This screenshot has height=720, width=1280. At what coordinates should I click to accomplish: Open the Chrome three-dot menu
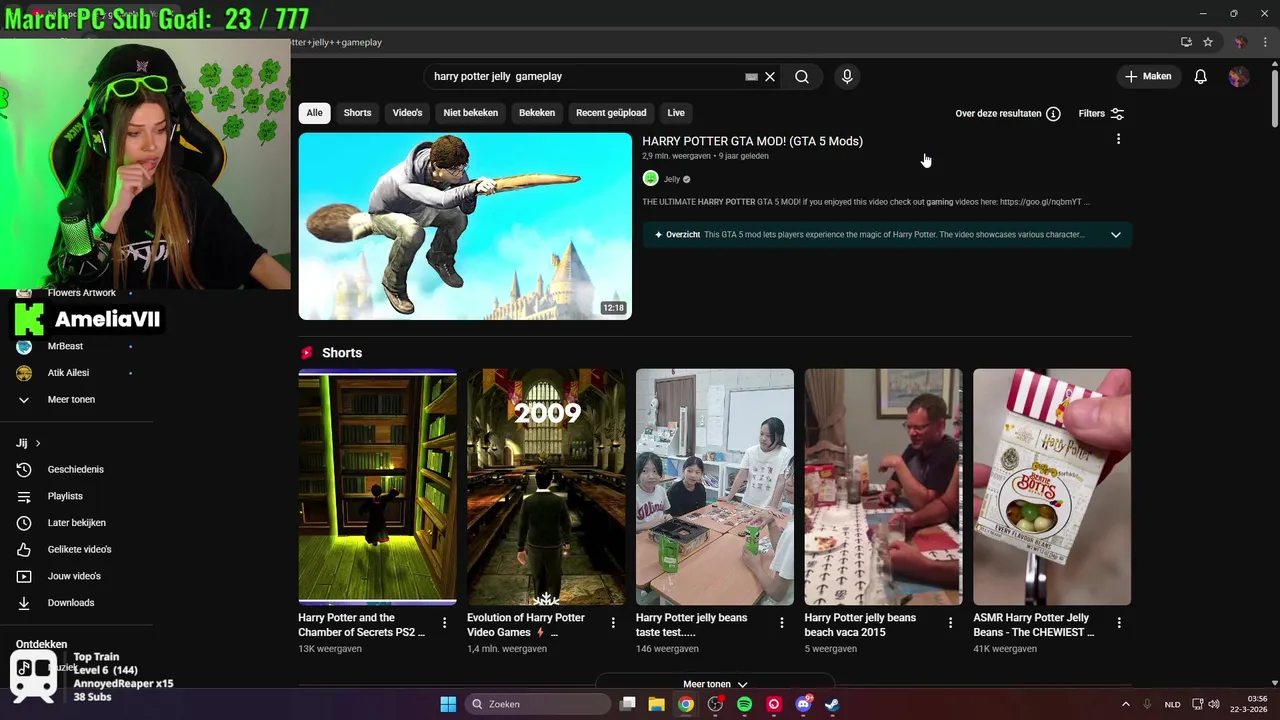click(1264, 42)
